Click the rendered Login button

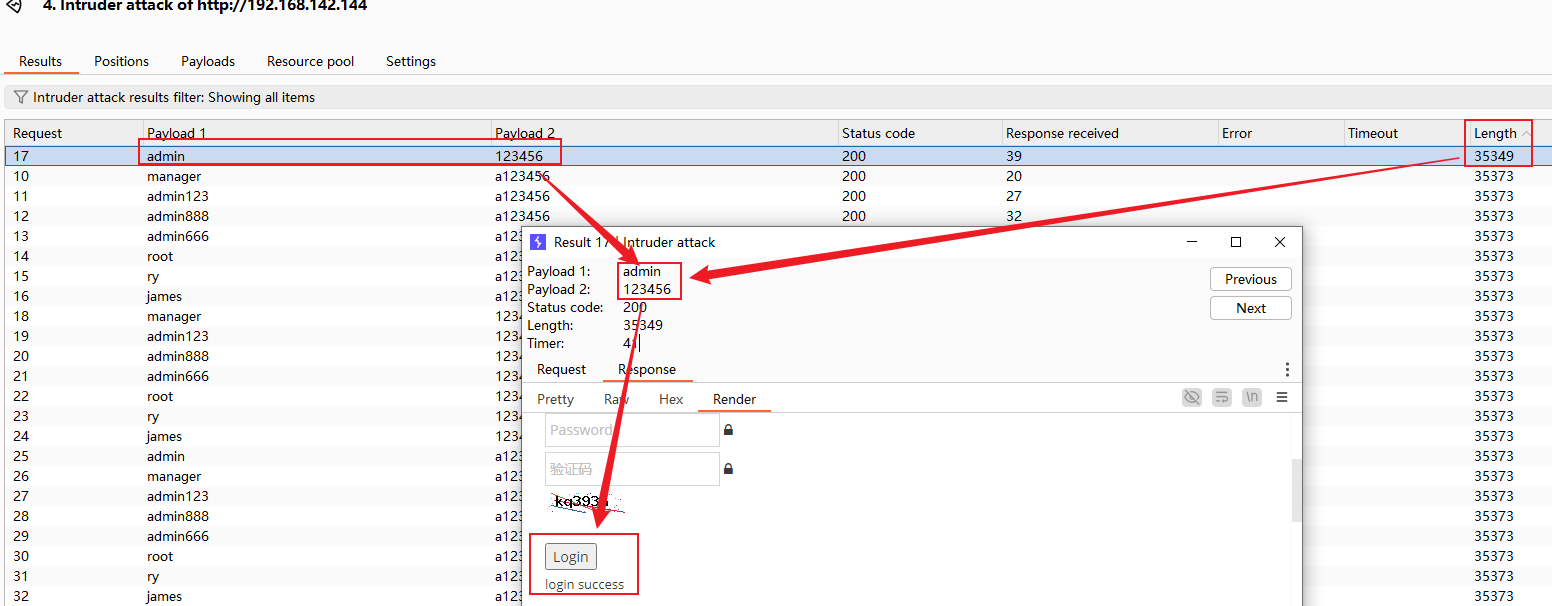(x=571, y=557)
